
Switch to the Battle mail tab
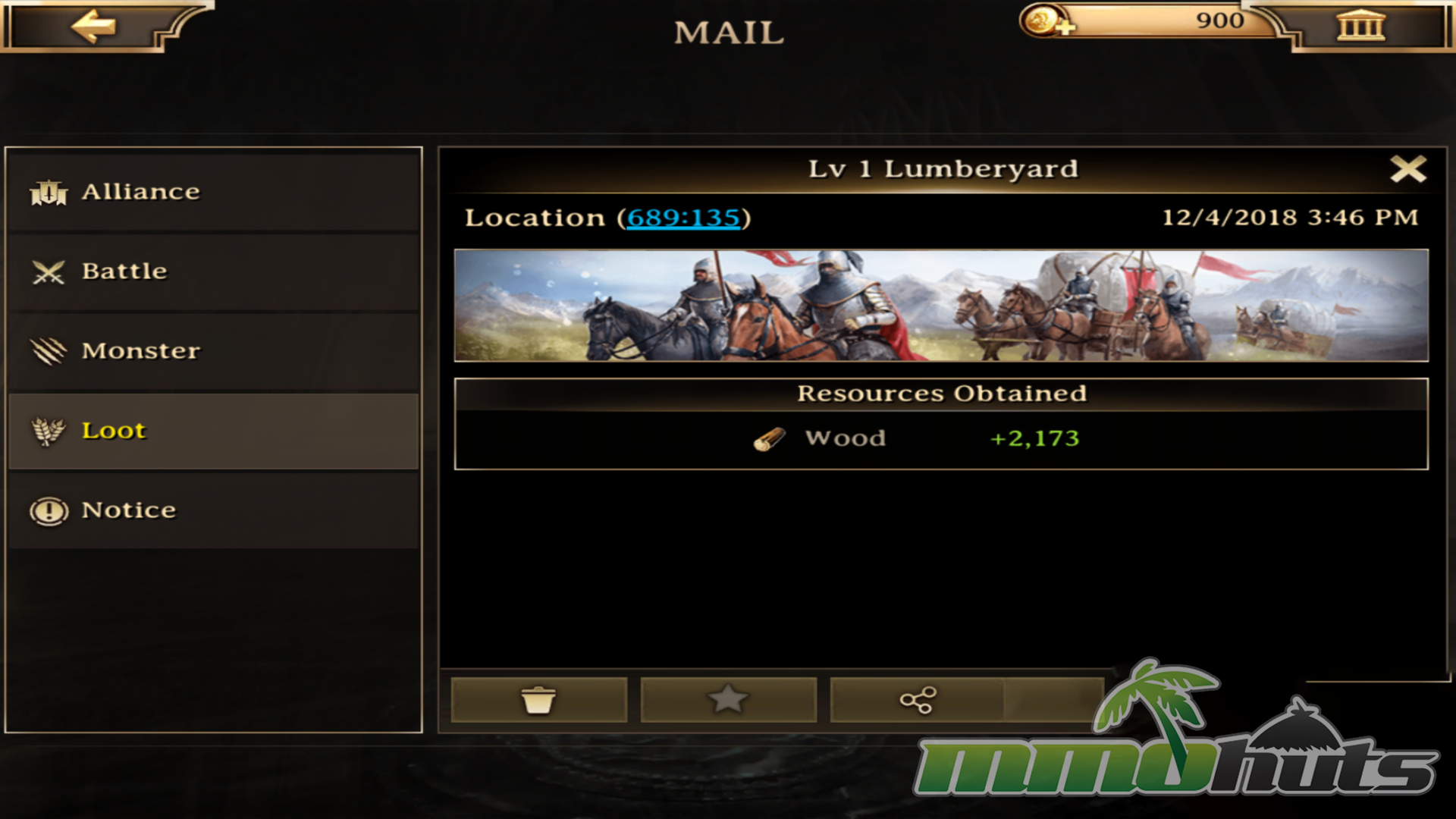click(x=214, y=271)
